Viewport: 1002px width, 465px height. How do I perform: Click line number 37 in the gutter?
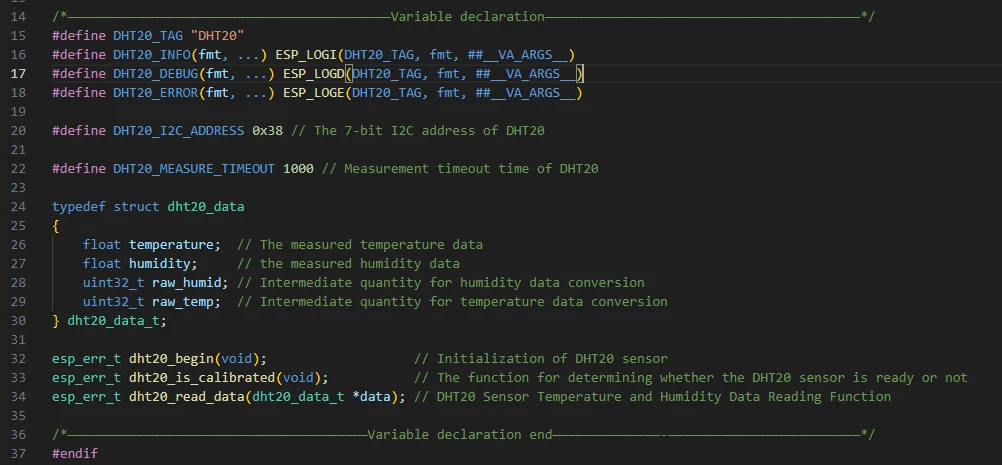[x=19, y=454]
